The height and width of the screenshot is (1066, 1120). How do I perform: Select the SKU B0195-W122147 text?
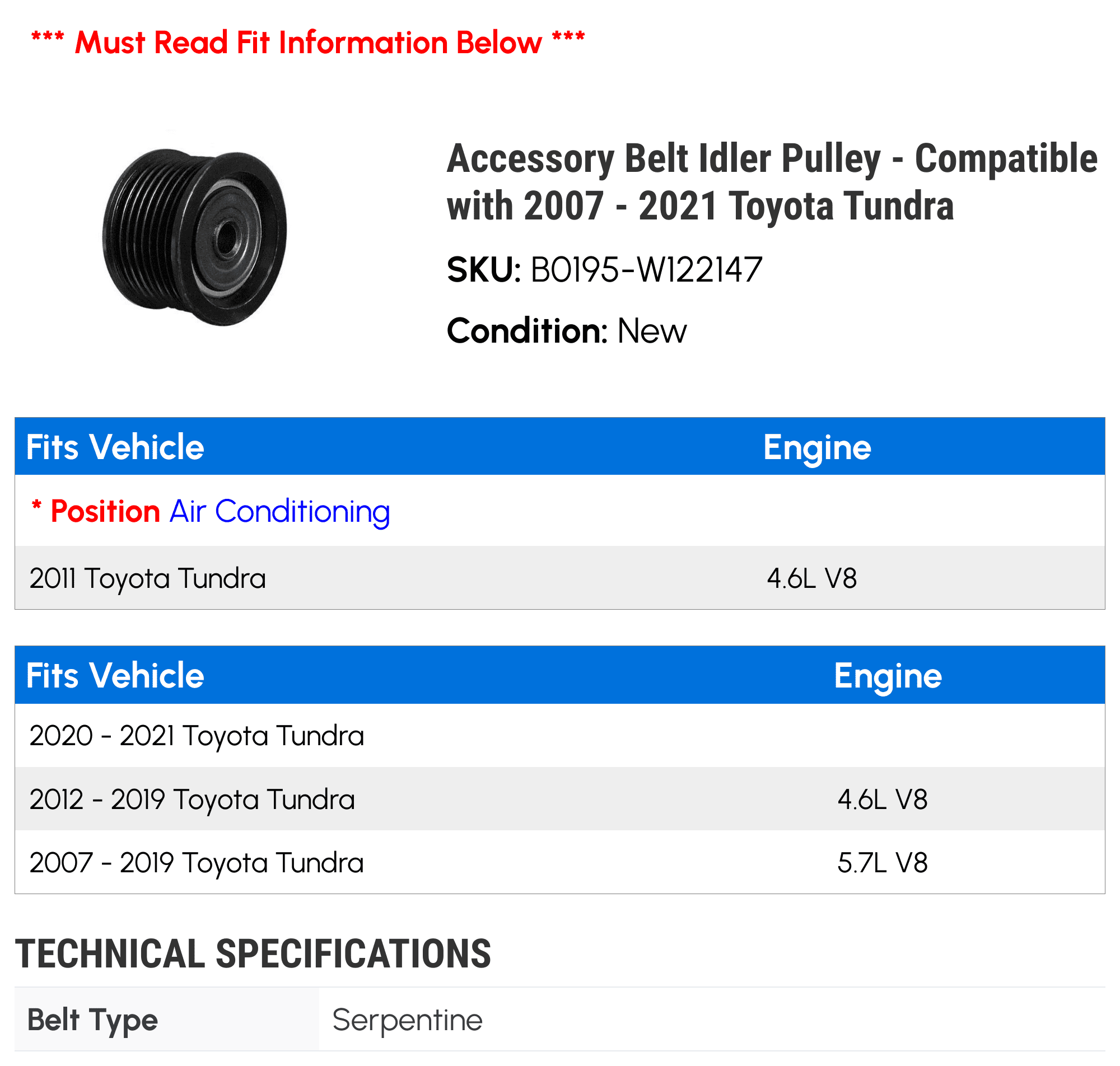pos(604,270)
